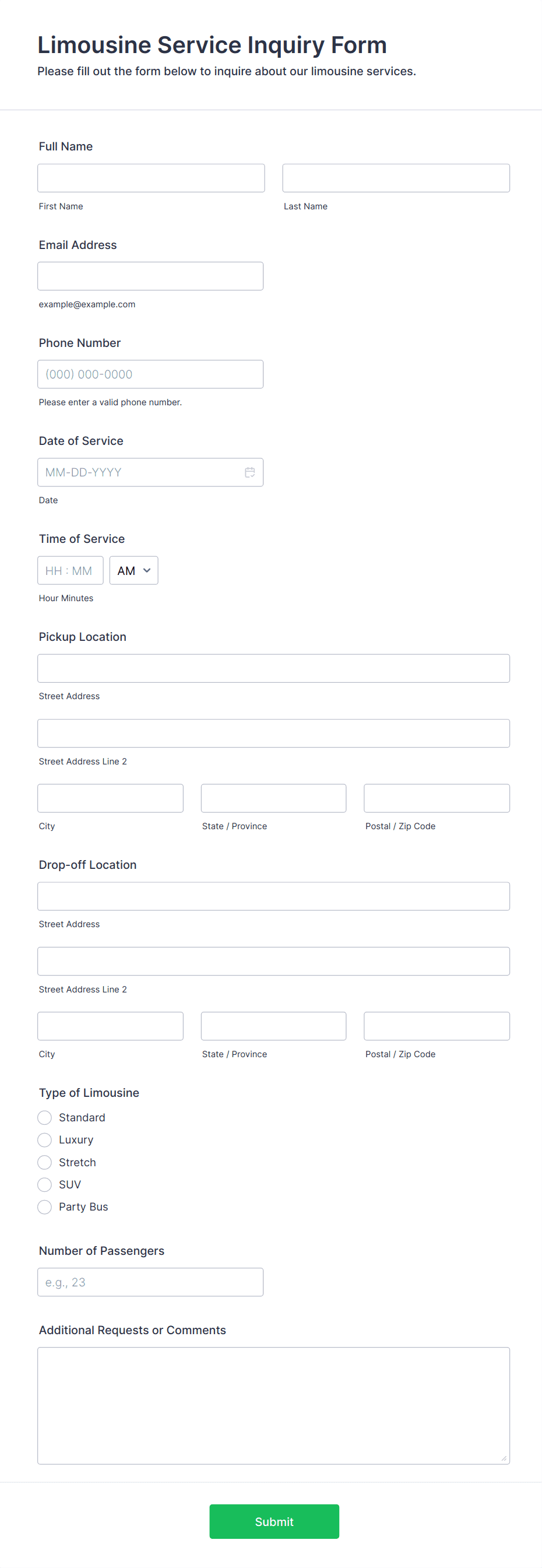
Task: Focus the Last Name text box
Action: 396,178
